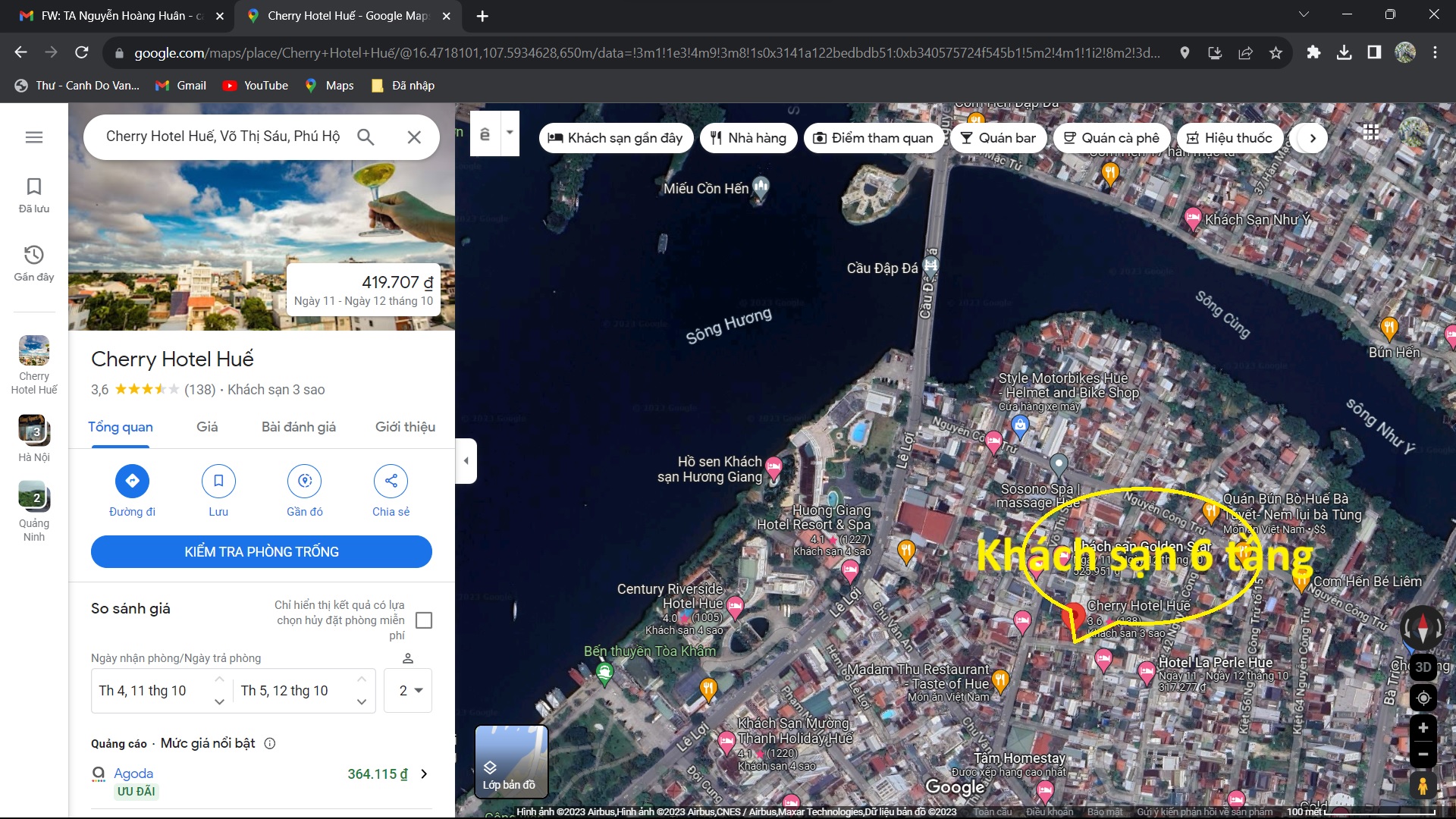Open browser downloads icon
The width and height of the screenshot is (1456, 819).
1344,52
